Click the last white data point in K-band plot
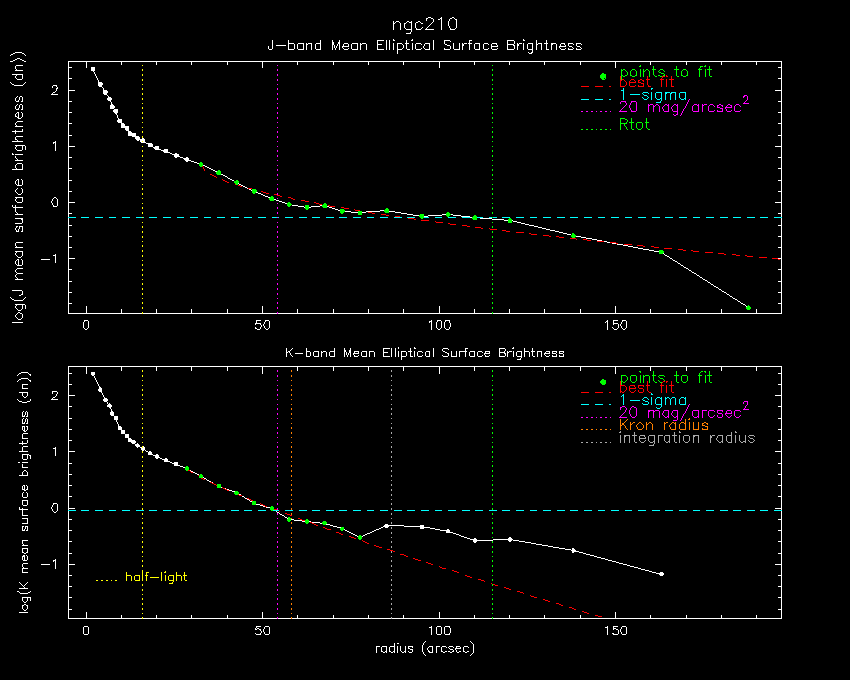850x680 pixels. pos(662,574)
